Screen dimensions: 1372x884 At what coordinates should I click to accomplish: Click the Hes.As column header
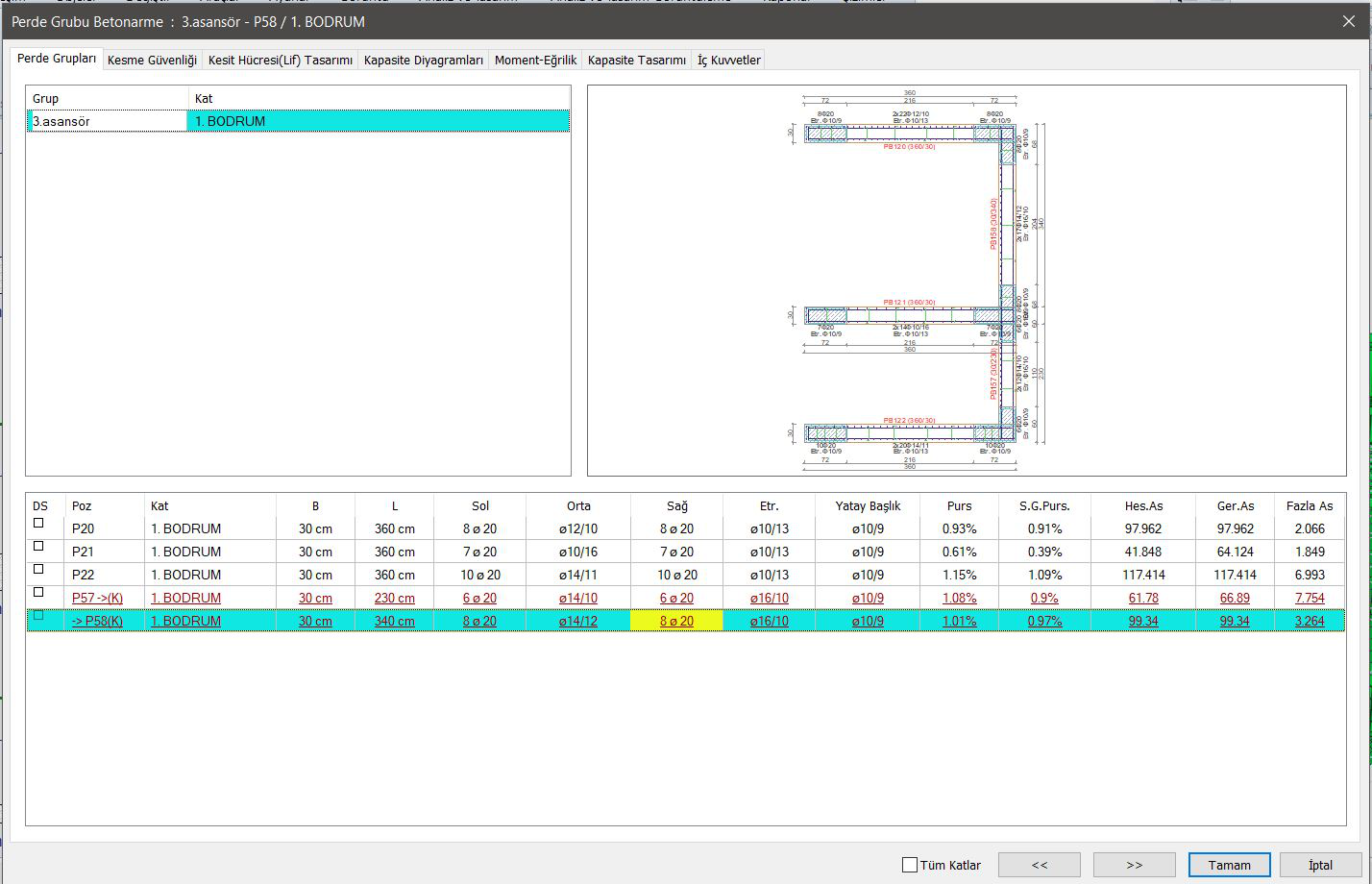coord(1143,505)
